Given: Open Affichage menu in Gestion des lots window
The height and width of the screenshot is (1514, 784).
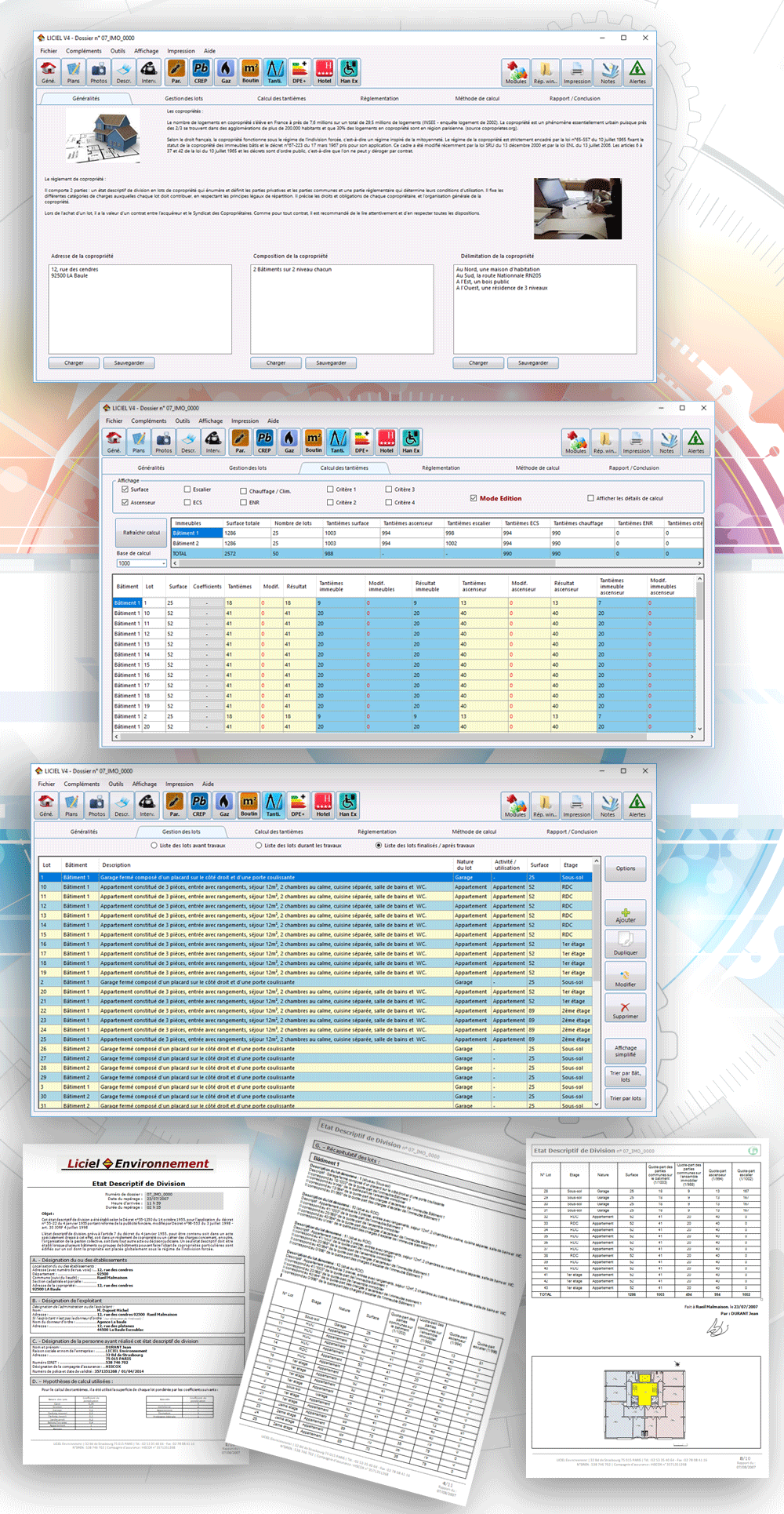Looking at the screenshot, I should 144,784.
